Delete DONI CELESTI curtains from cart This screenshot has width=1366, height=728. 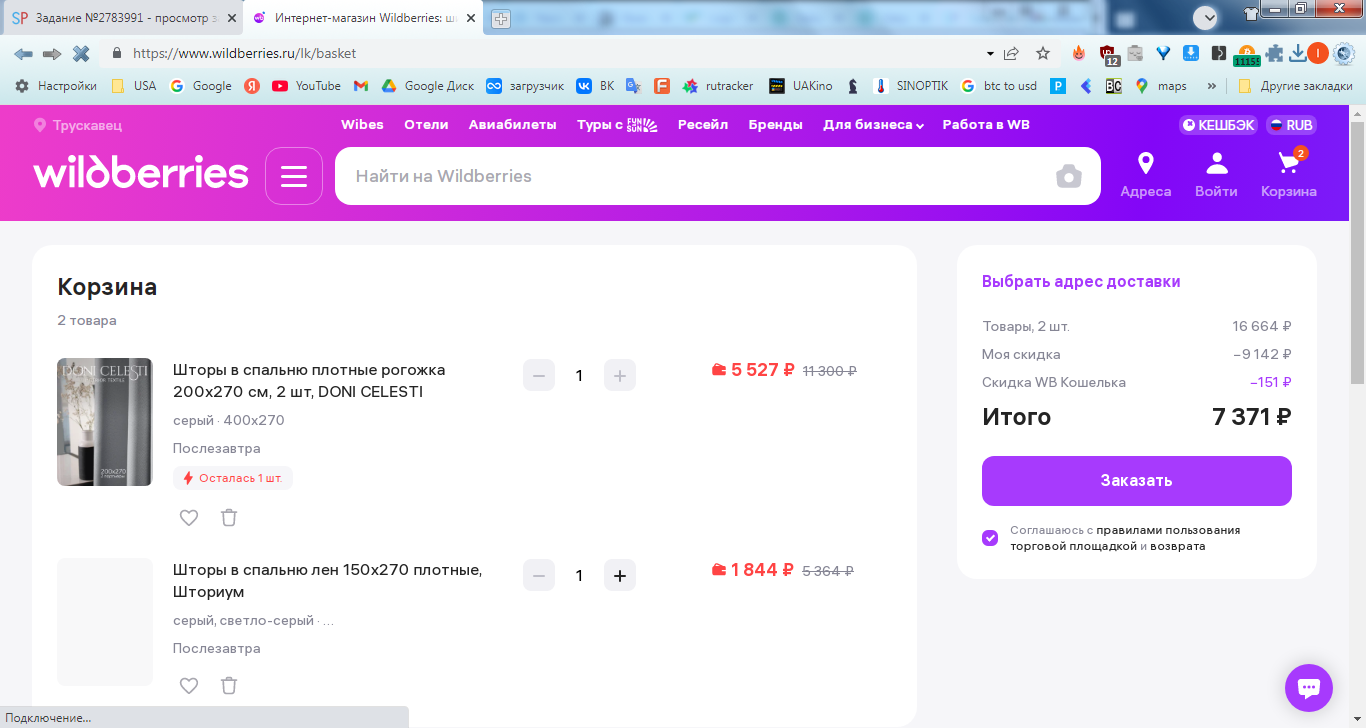(x=229, y=517)
